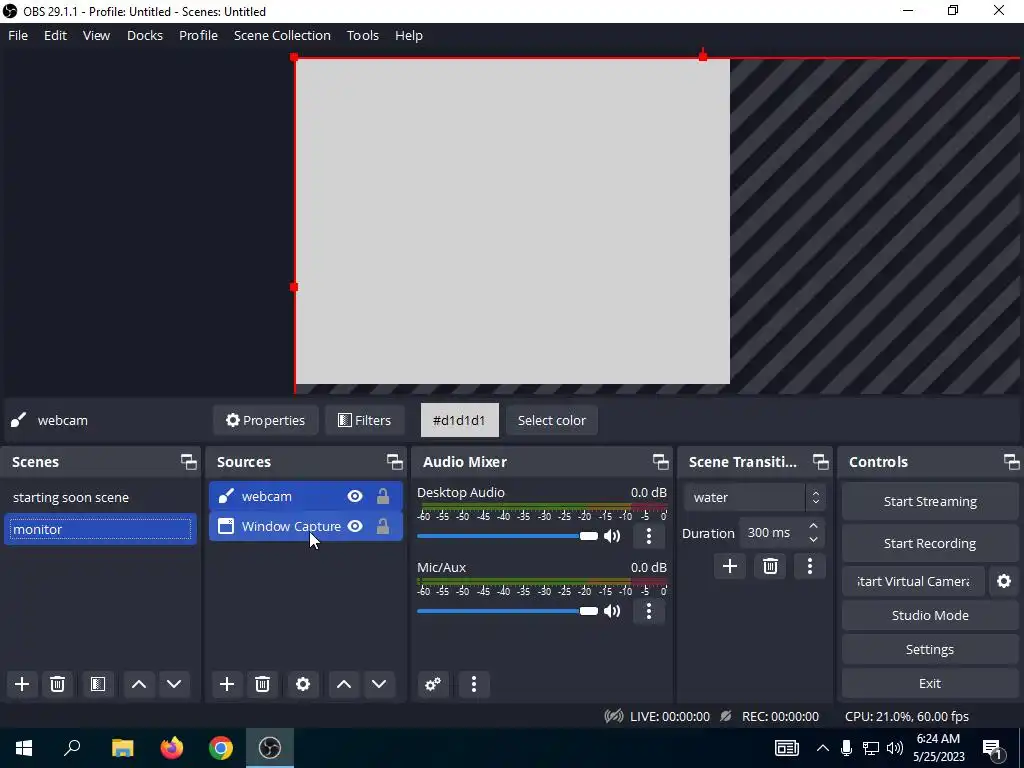The width and height of the screenshot is (1024, 768).
Task: Open transition properties three-dot menu
Action: [x=810, y=566]
